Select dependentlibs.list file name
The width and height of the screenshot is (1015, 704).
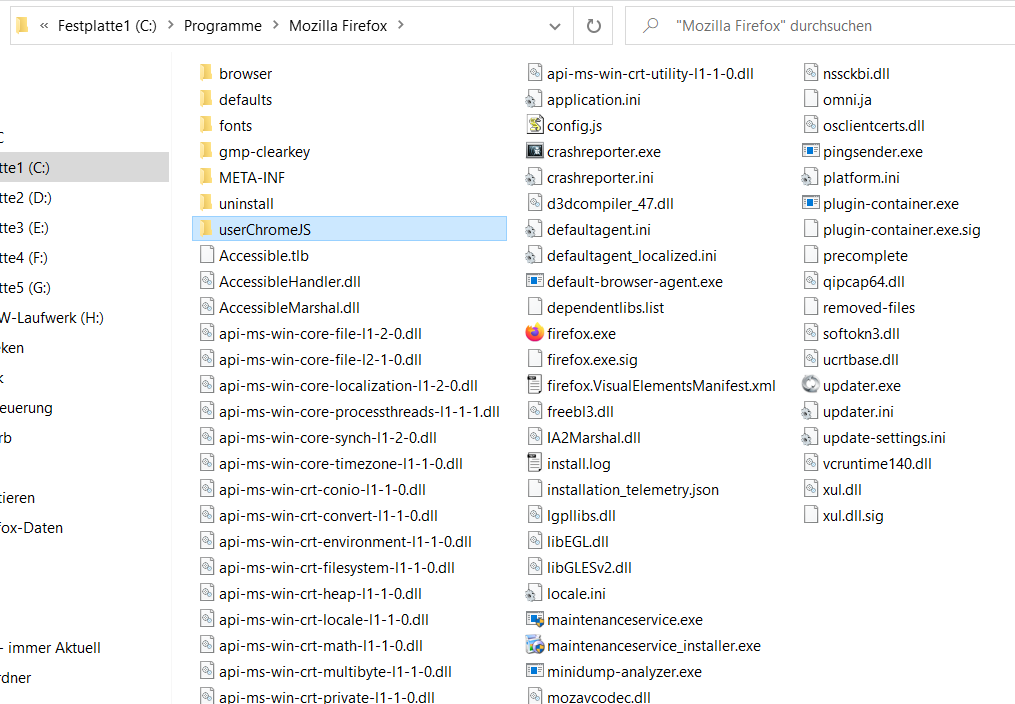coord(605,307)
